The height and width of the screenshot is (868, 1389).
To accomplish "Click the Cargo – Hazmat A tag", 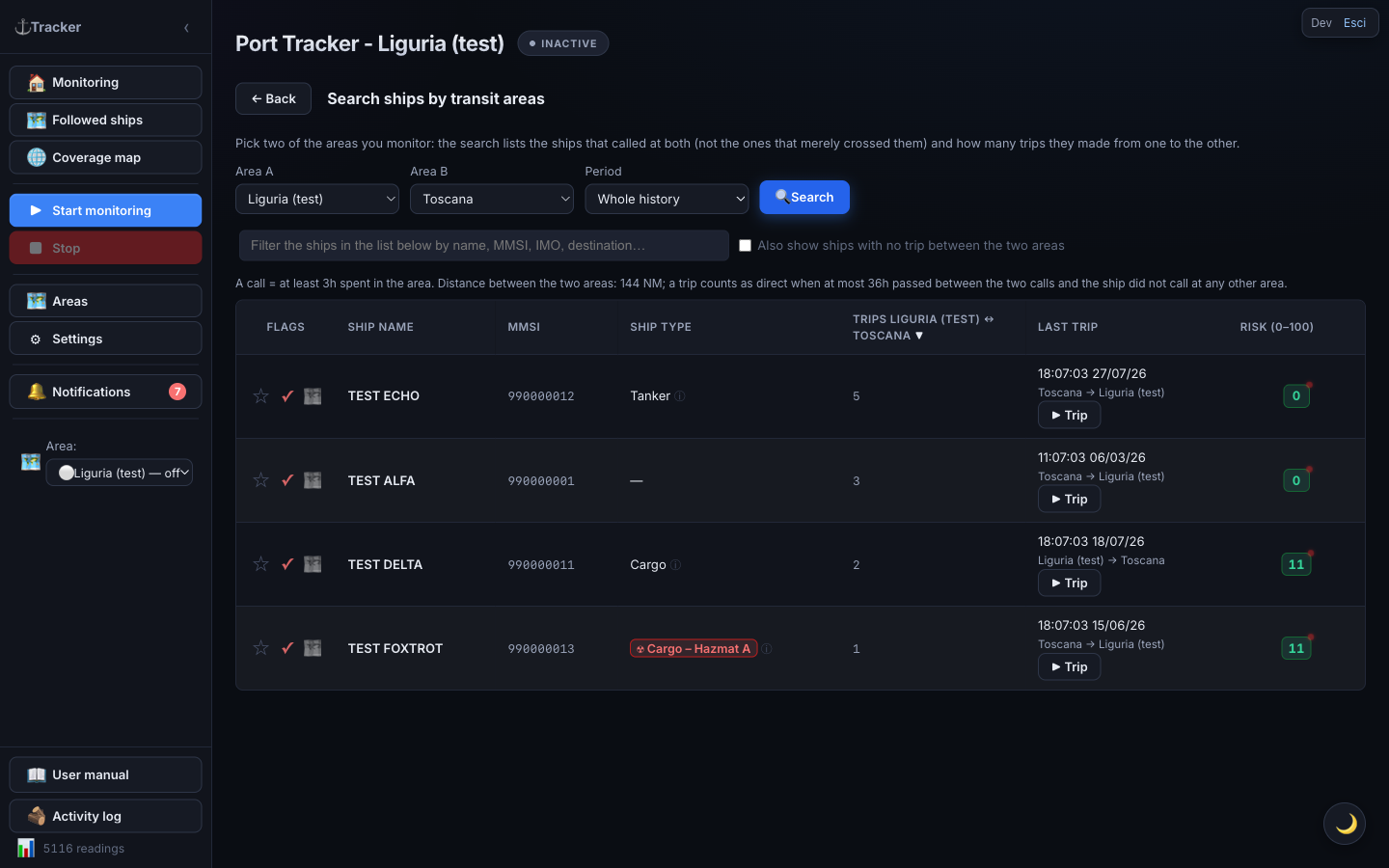I will point(694,649).
